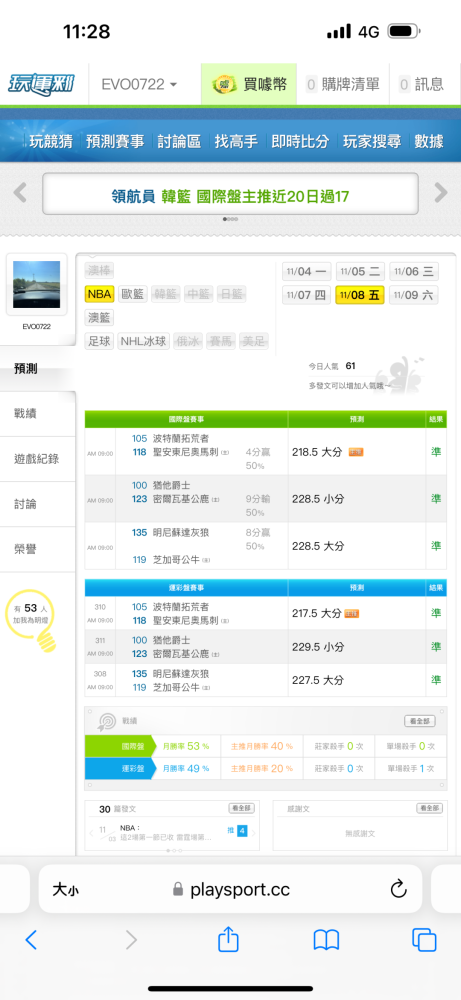461x1000 pixels.
Task: Open Safari bookmarks book icon
Action: [x=326, y=939]
